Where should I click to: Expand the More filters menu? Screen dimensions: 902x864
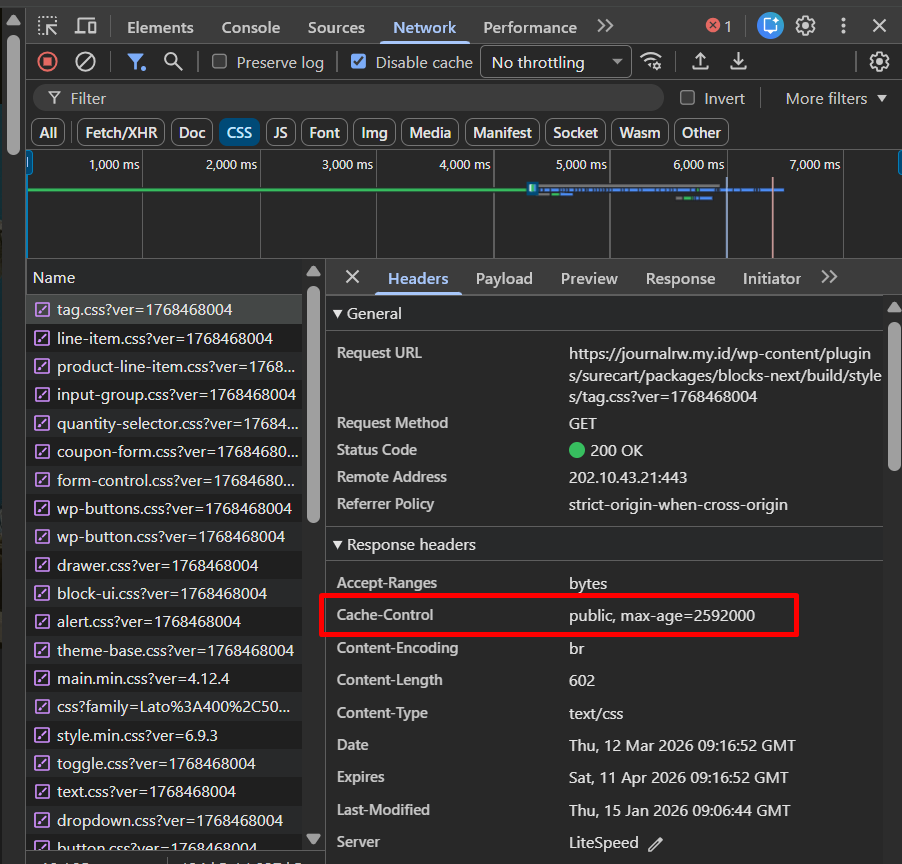tap(836, 98)
